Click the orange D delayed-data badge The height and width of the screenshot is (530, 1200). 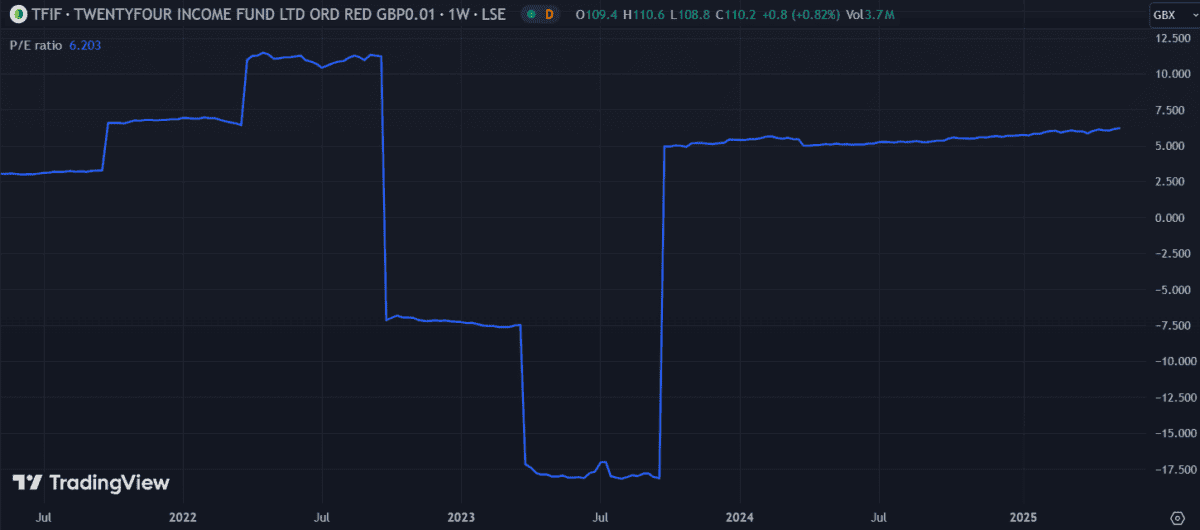coord(549,14)
